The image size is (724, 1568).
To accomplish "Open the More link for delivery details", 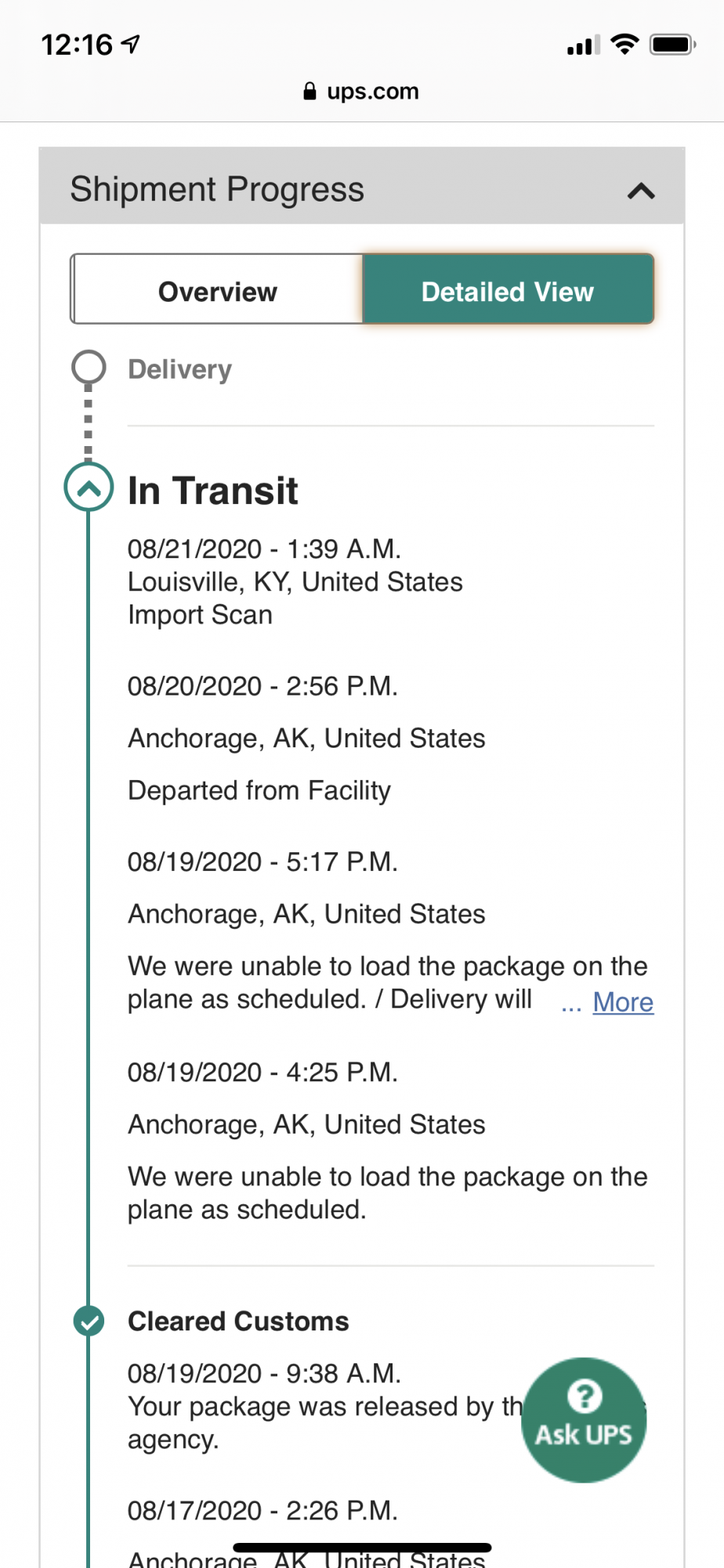I will coord(623,1002).
